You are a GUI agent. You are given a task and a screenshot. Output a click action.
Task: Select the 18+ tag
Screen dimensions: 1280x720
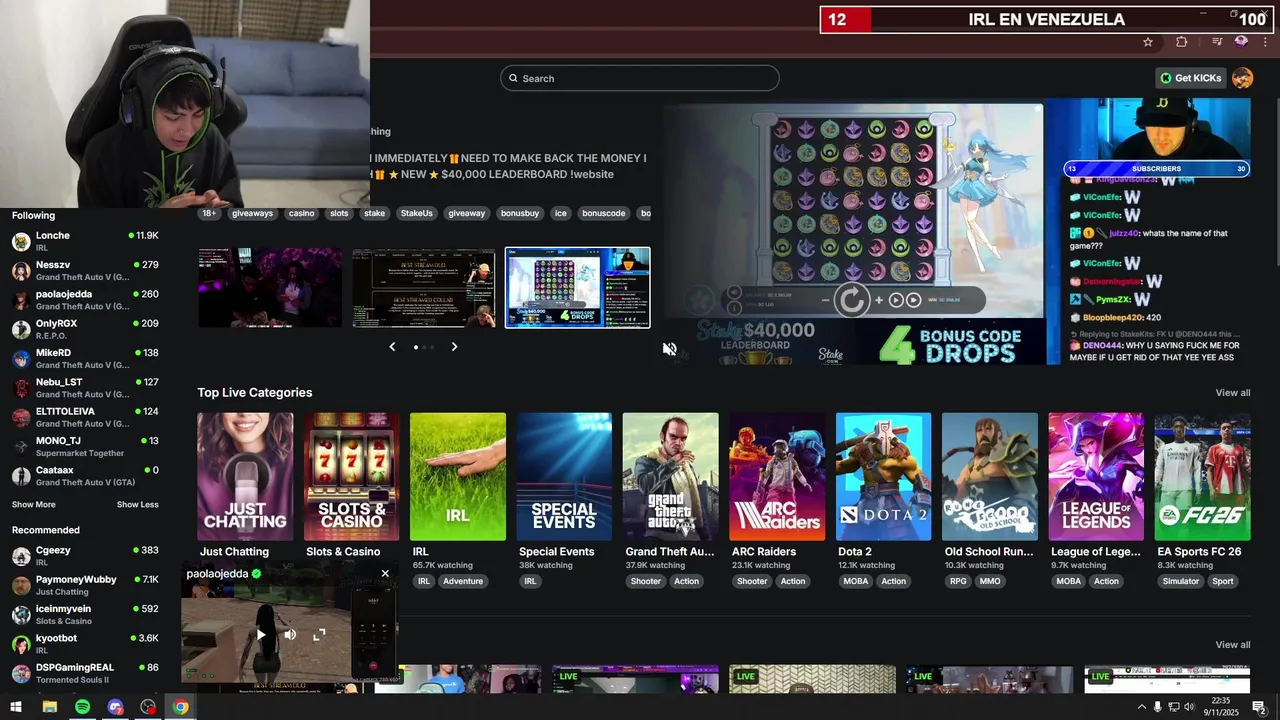[209, 213]
